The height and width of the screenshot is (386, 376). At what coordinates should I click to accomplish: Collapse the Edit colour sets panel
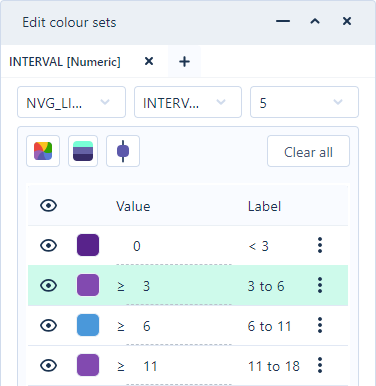click(x=315, y=22)
